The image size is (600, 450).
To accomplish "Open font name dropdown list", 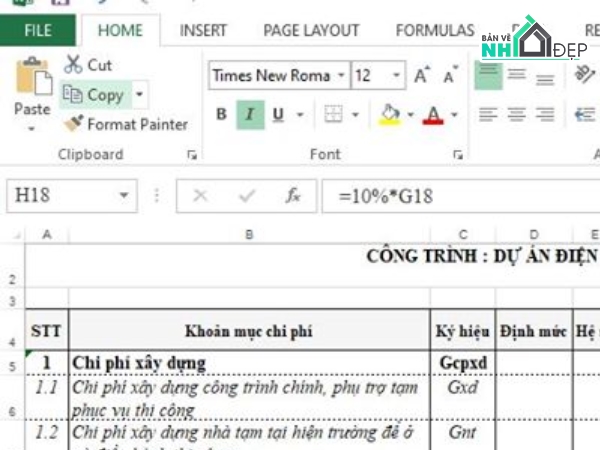I will tap(341, 75).
